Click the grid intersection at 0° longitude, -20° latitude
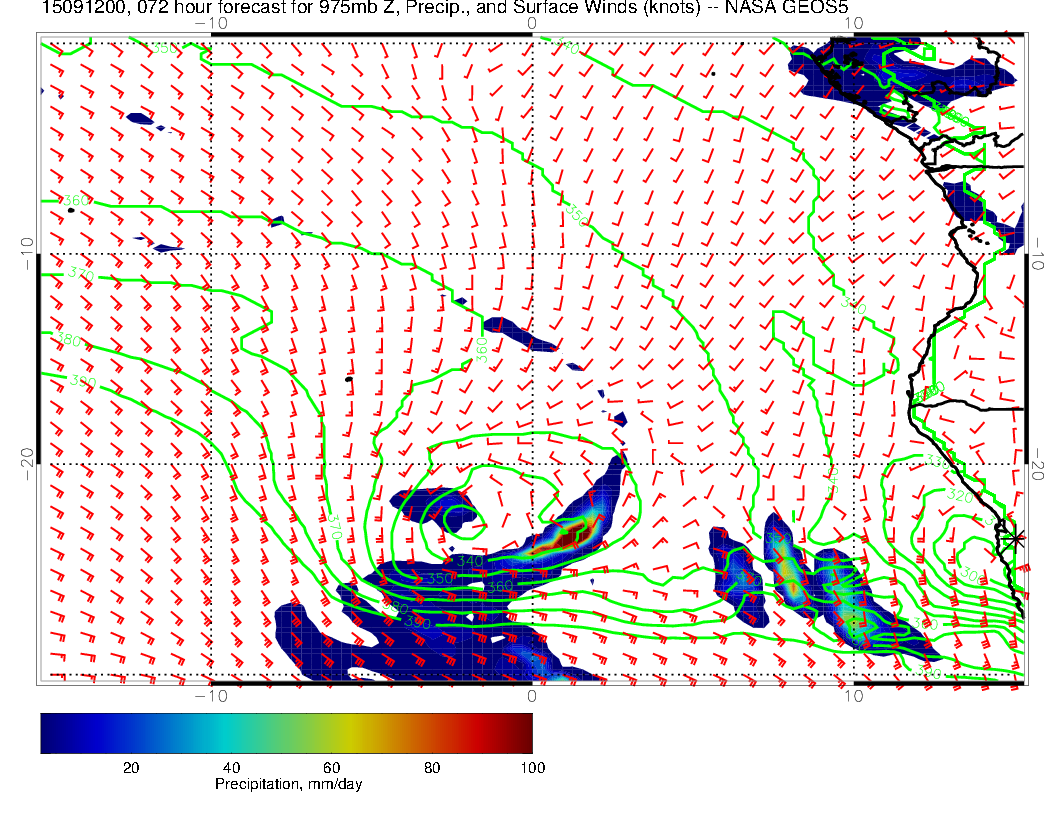The width and height of the screenshot is (1056, 816). [x=532, y=465]
